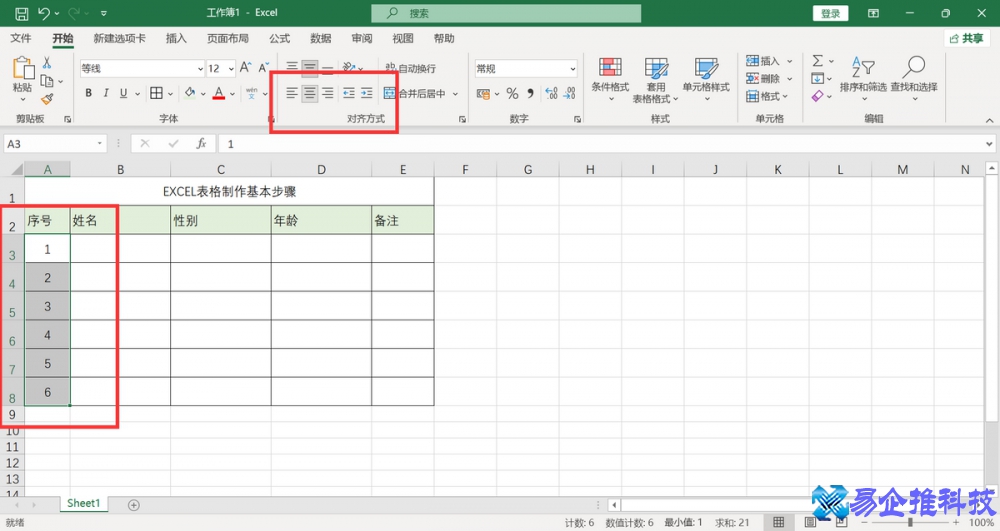Undo the last action
Screen dimensions: 1000x531
point(44,13)
